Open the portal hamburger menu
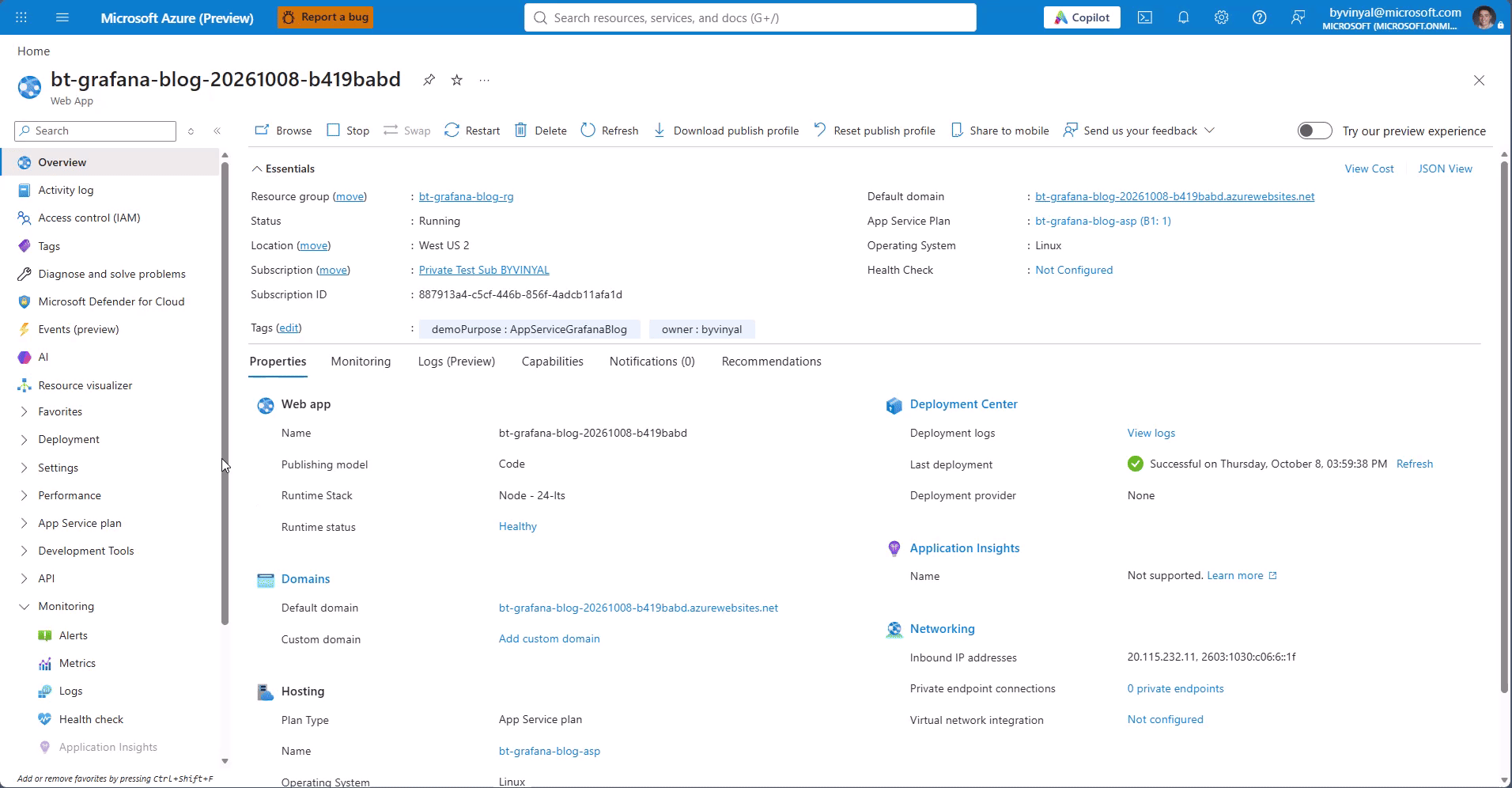The width and height of the screenshot is (1512, 788). tap(62, 17)
